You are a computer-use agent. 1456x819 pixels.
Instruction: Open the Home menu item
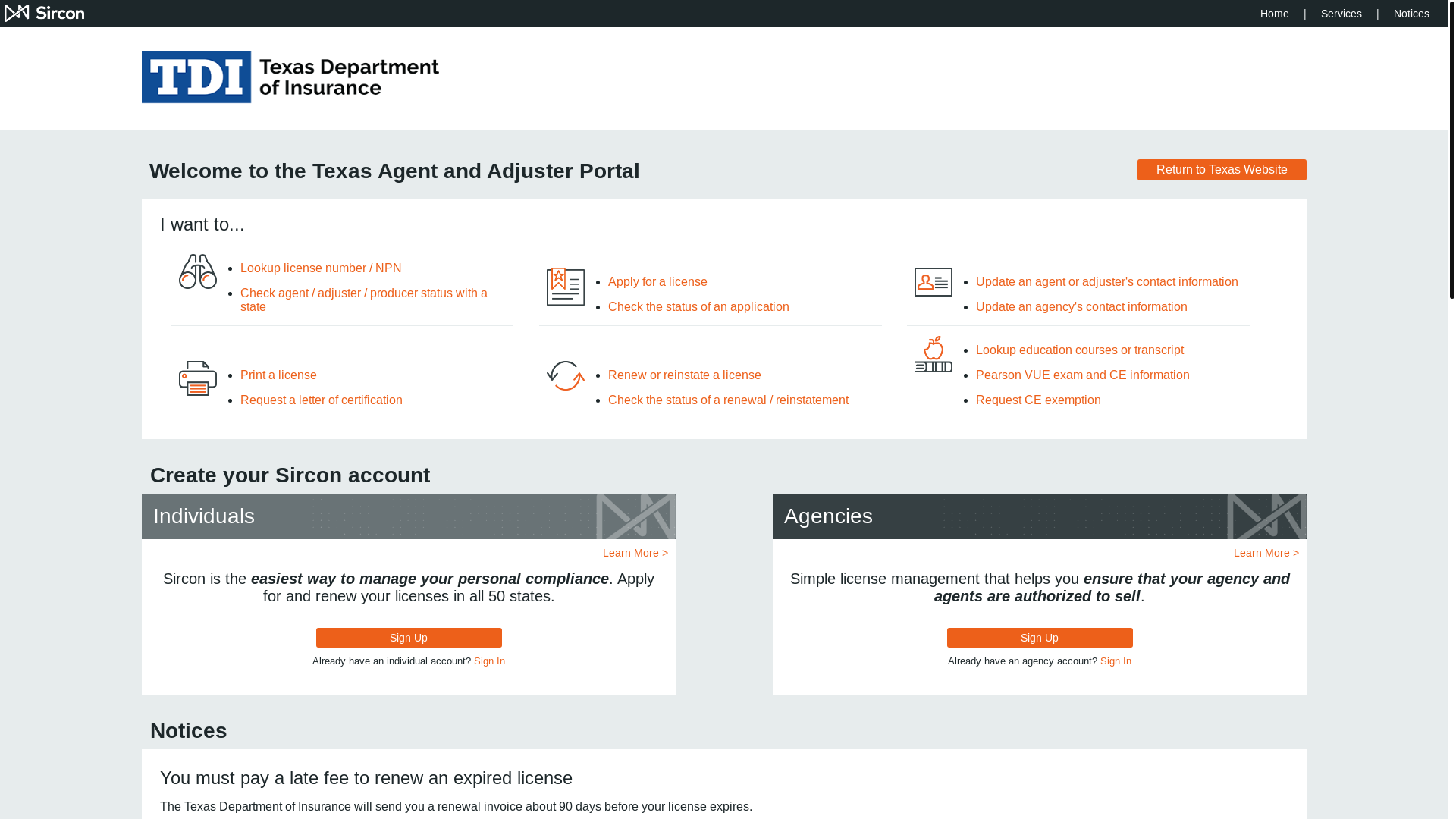pyautogui.click(x=1274, y=14)
